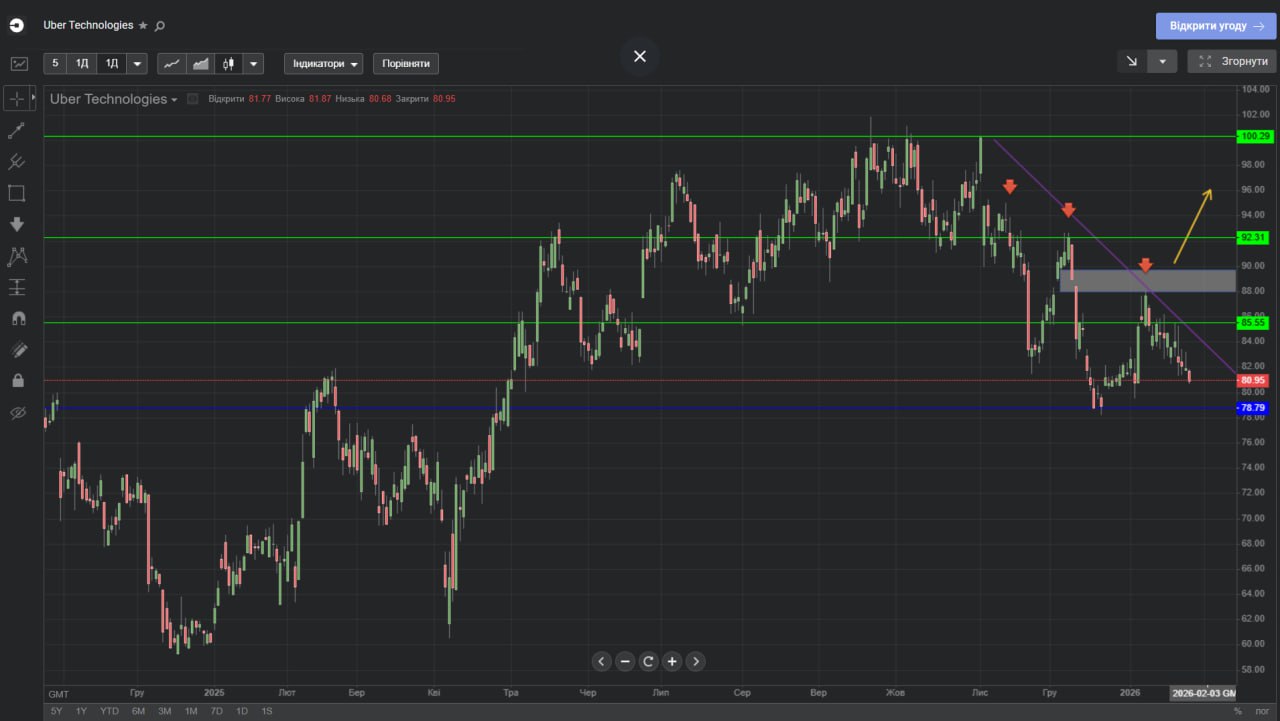Zoom in the chart with plus button
Viewport: 1280px width, 721px height.
click(x=672, y=661)
